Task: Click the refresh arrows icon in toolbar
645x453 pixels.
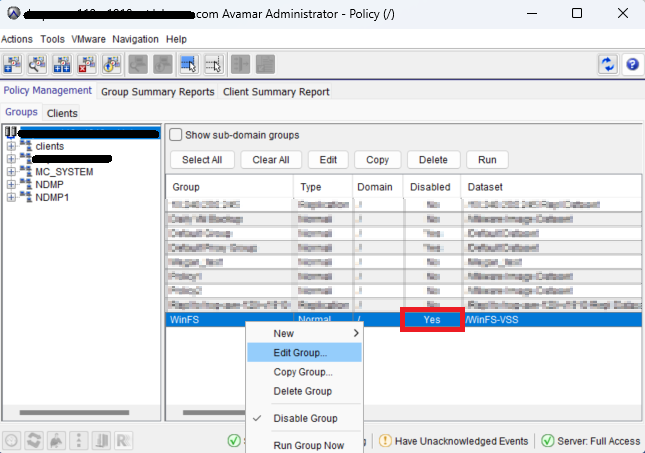Action: 607,64
